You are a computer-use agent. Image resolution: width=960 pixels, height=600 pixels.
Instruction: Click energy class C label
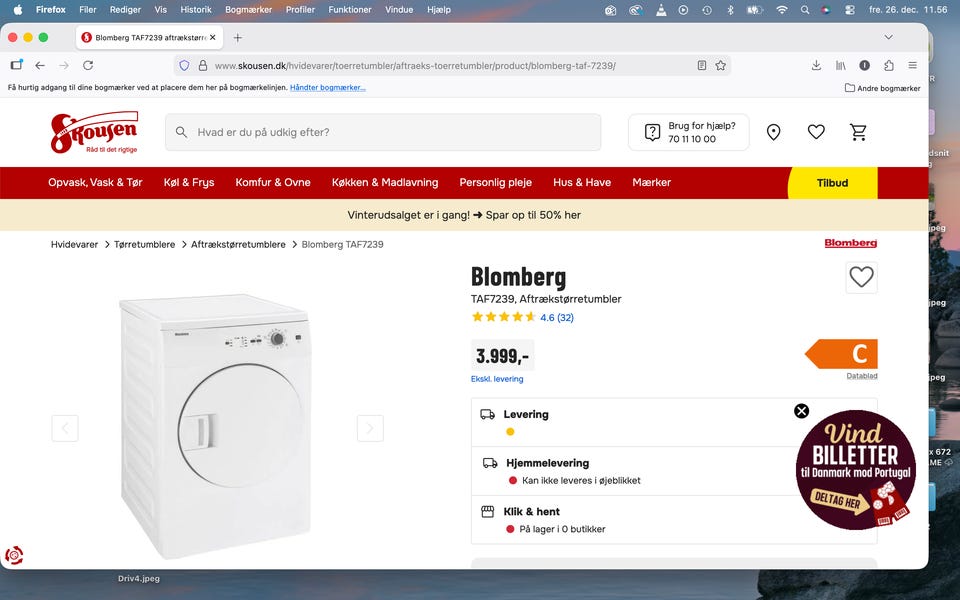coord(842,354)
